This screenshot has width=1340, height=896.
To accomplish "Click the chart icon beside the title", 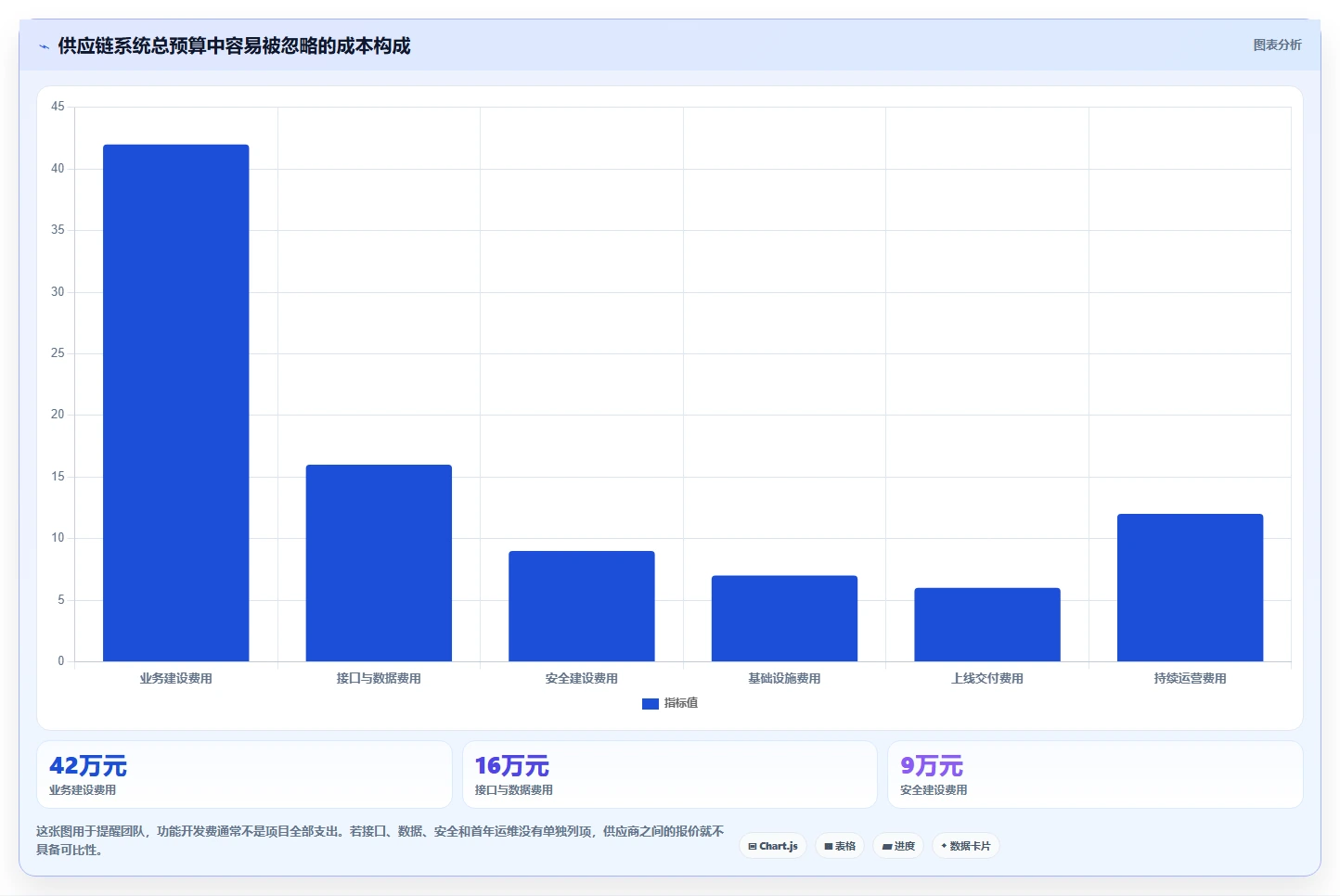I will click(44, 46).
